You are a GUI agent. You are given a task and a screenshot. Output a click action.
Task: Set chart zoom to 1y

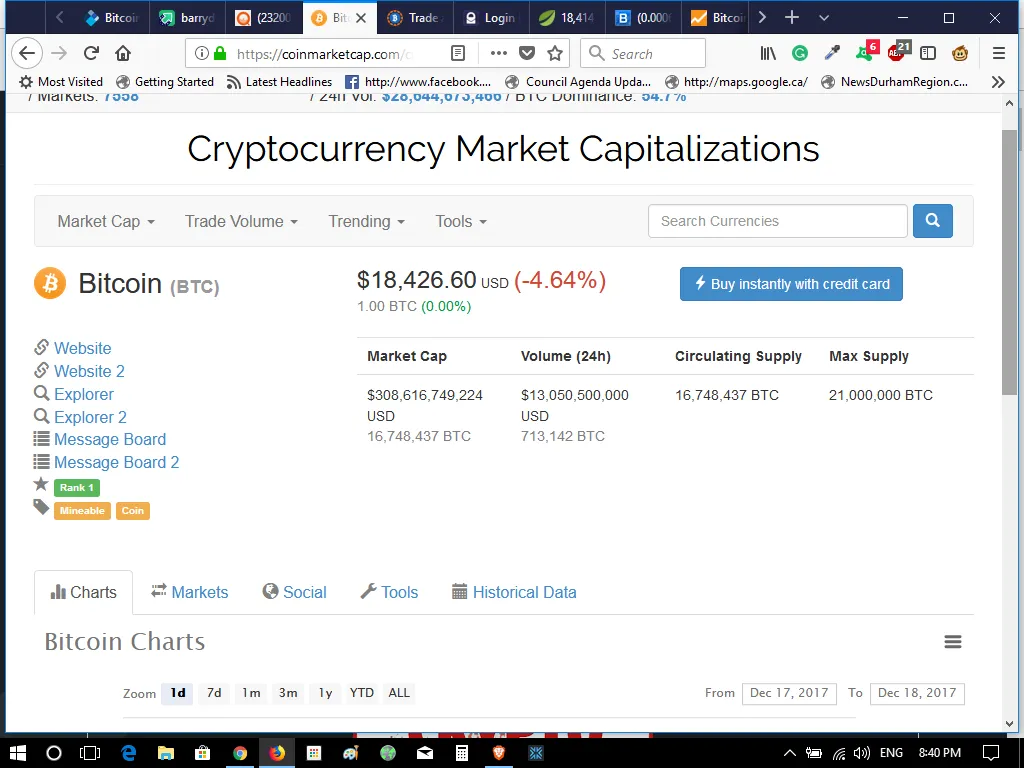[325, 693]
